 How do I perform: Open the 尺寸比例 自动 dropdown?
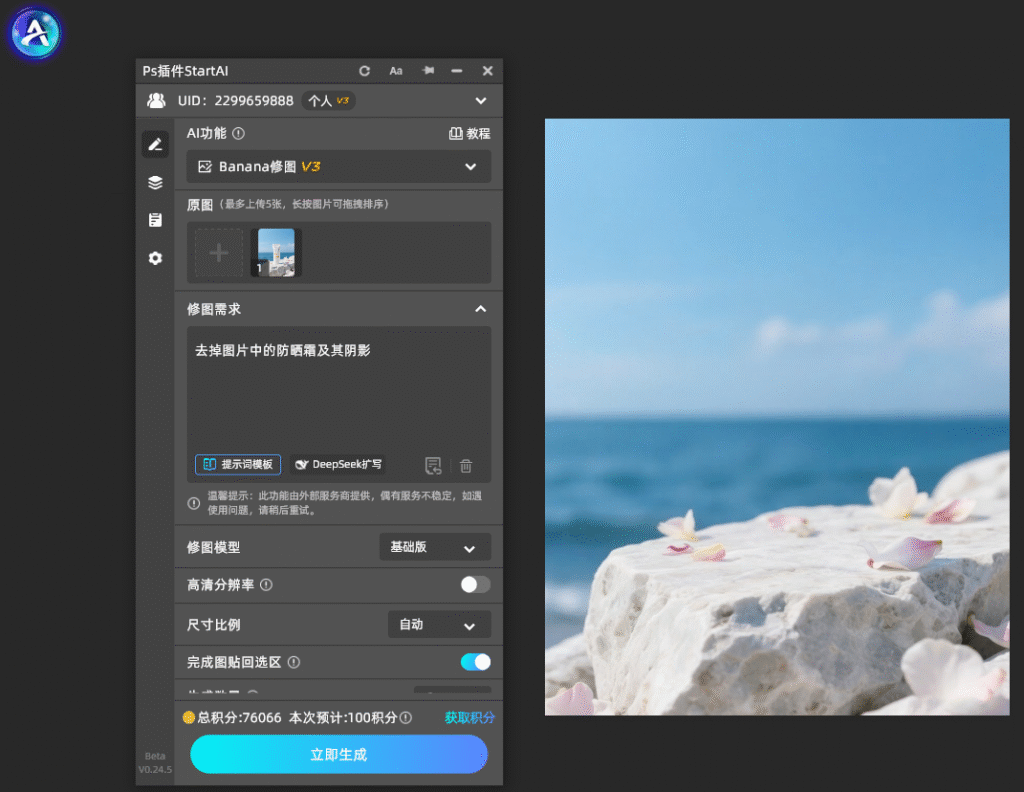click(439, 625)
